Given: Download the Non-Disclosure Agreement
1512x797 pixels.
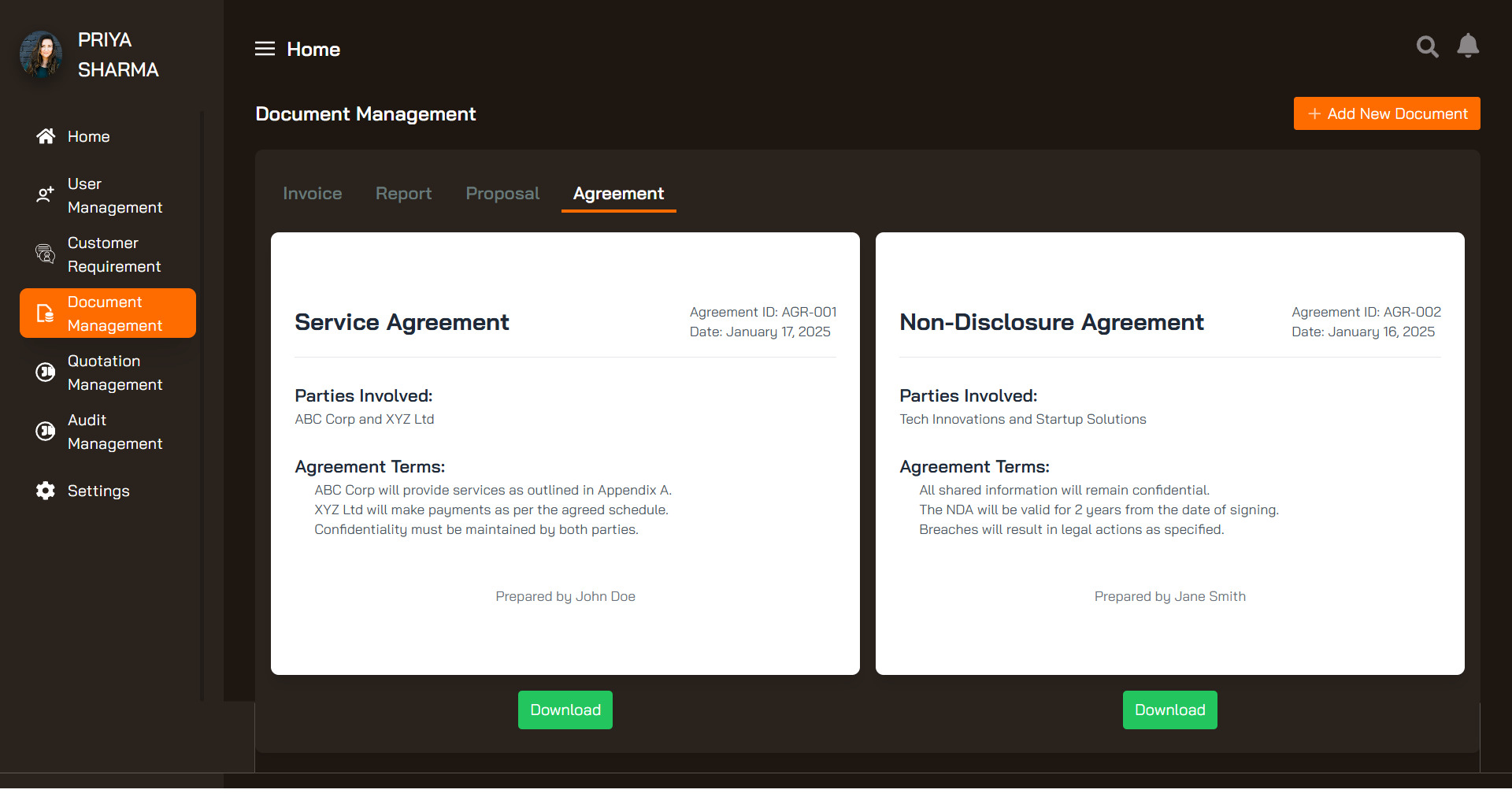Looking at the screenshot, I should pos(1170,710).
